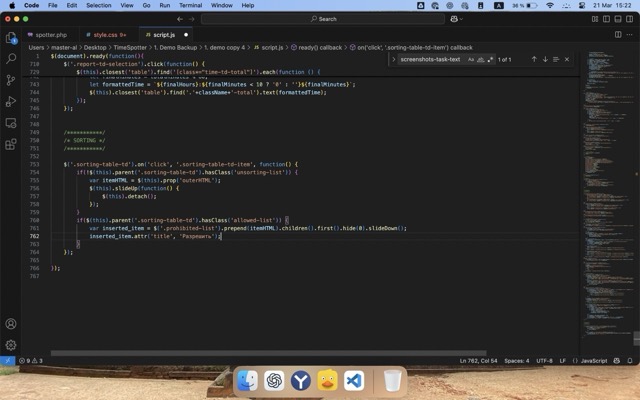Viewport: 640px width, 400px height.
Task: Go to next match in find widget
Action: pos(545,60)
